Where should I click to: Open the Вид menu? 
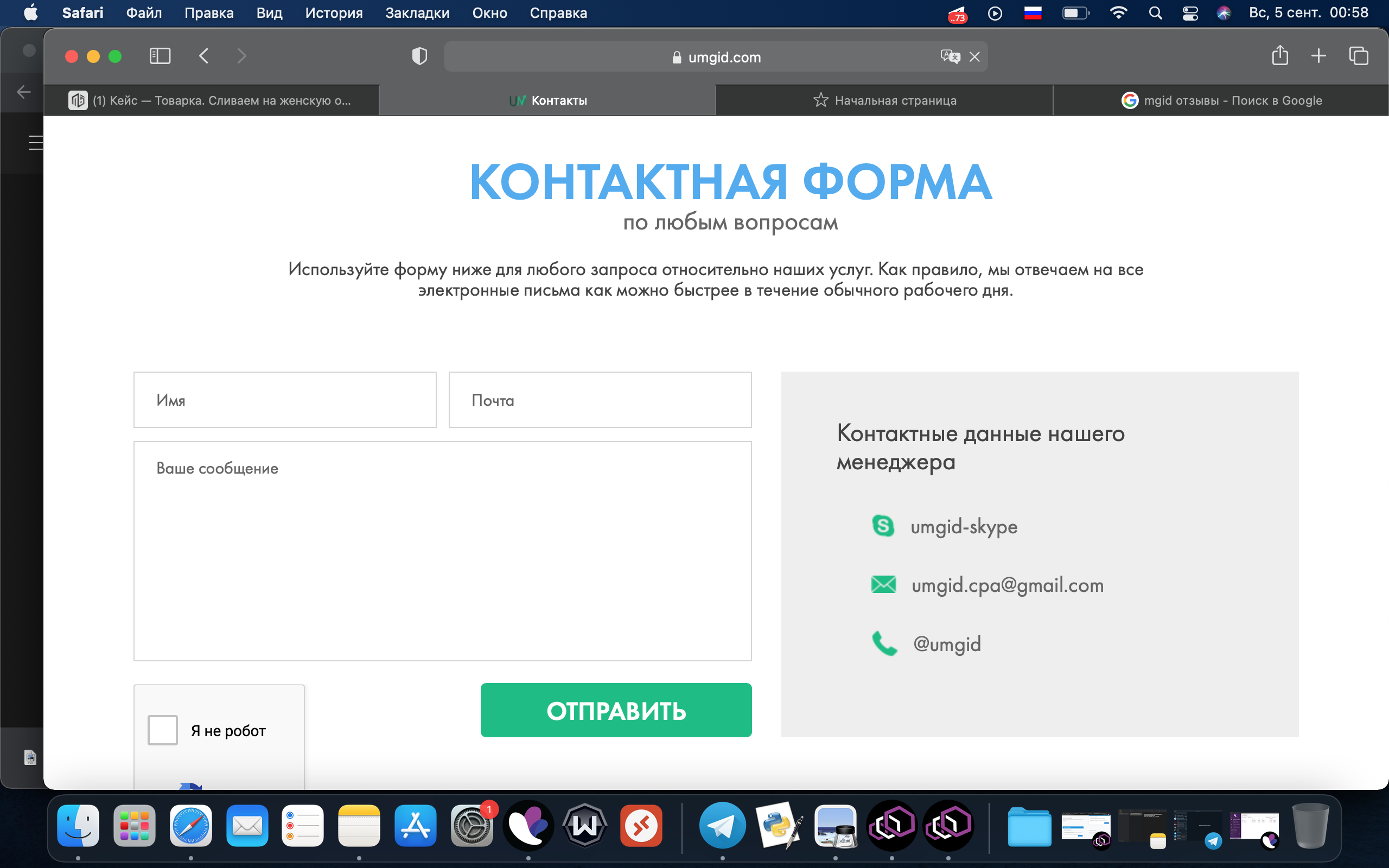pos(269,12)
